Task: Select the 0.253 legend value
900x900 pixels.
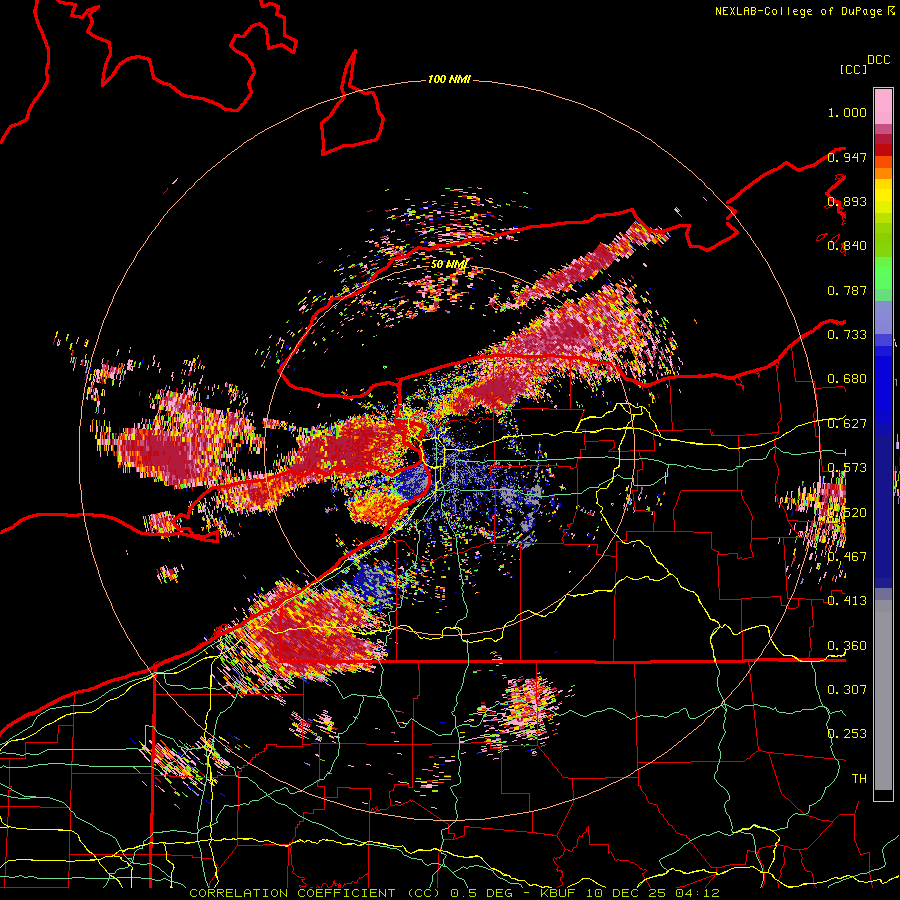Action: (847, 734)
